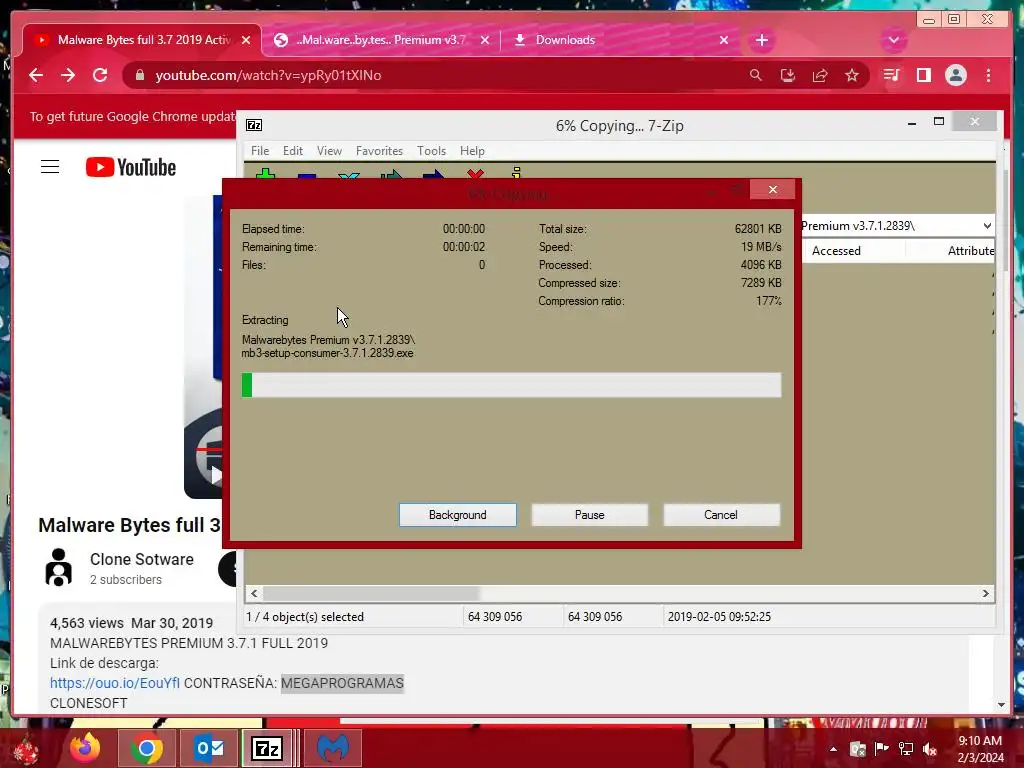Close the Mal.ware.by.tes Premium tab
Image resolution: width=1024 pixels, height=768 pixels.
(485, 40)
